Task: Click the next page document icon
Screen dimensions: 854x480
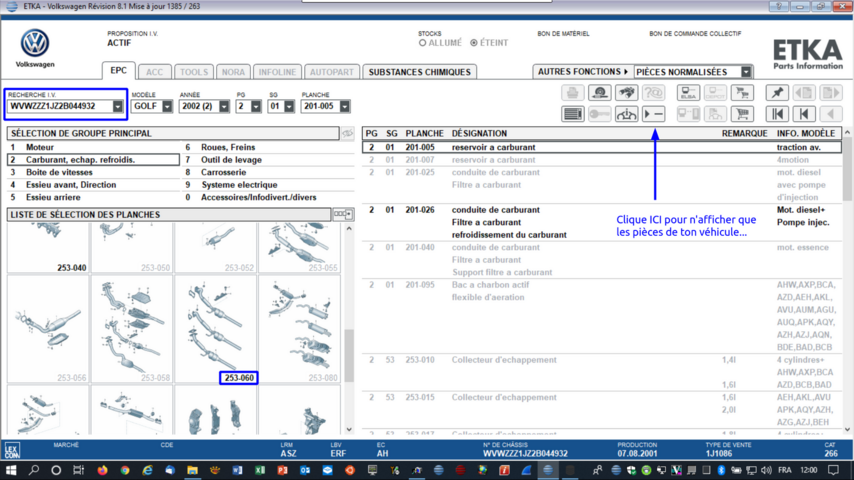Action: pyautogui.click(x=831, y=93)
